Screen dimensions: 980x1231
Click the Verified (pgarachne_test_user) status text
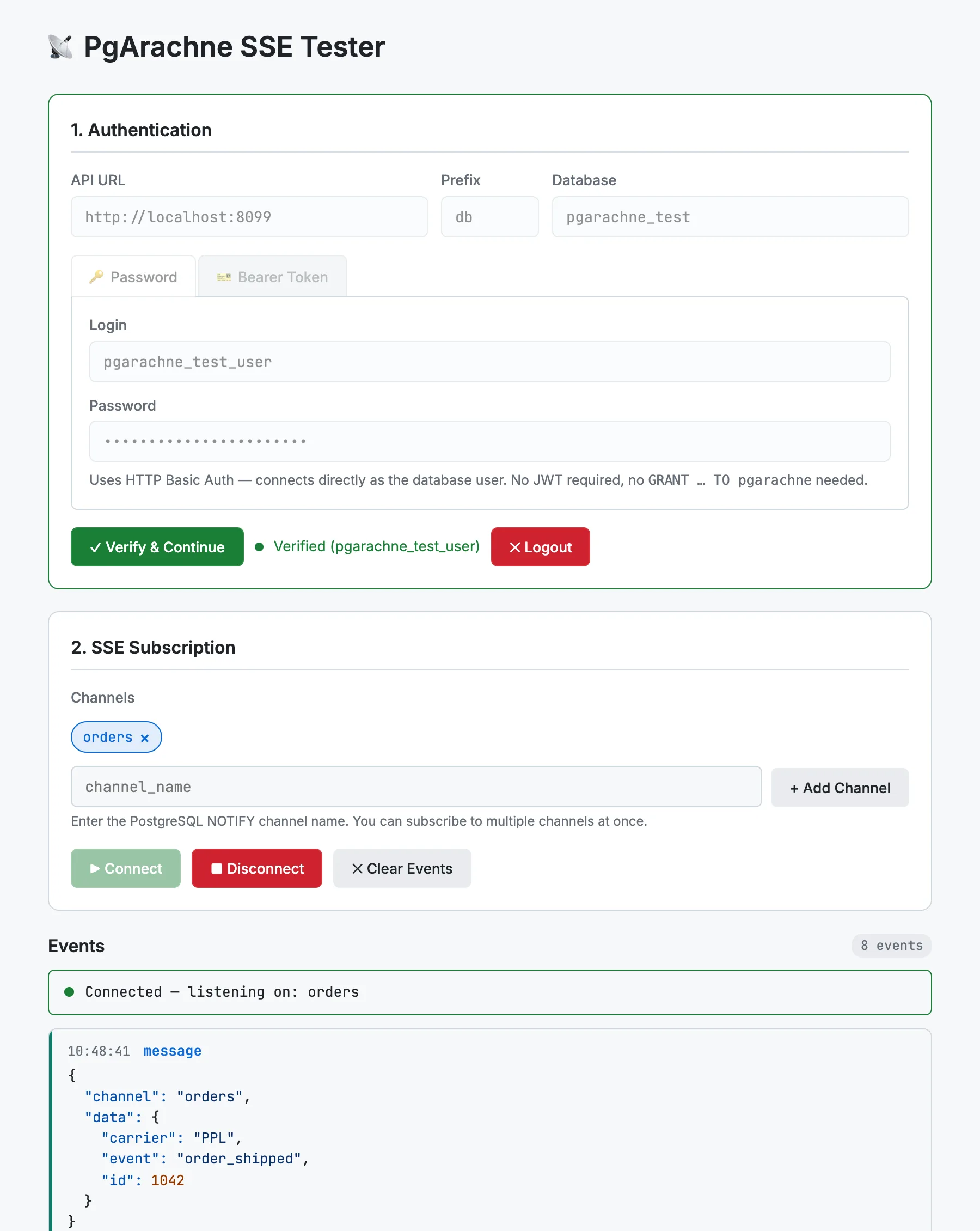click(376, 546)
